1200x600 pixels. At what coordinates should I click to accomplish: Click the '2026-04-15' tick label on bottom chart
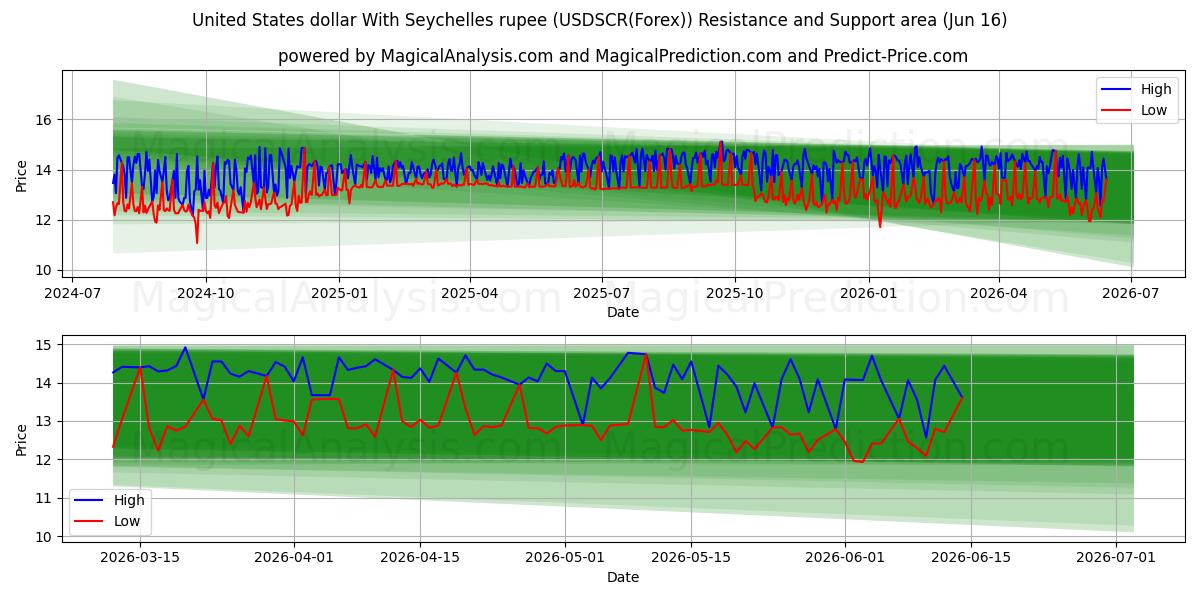click(x=419, y=560)
